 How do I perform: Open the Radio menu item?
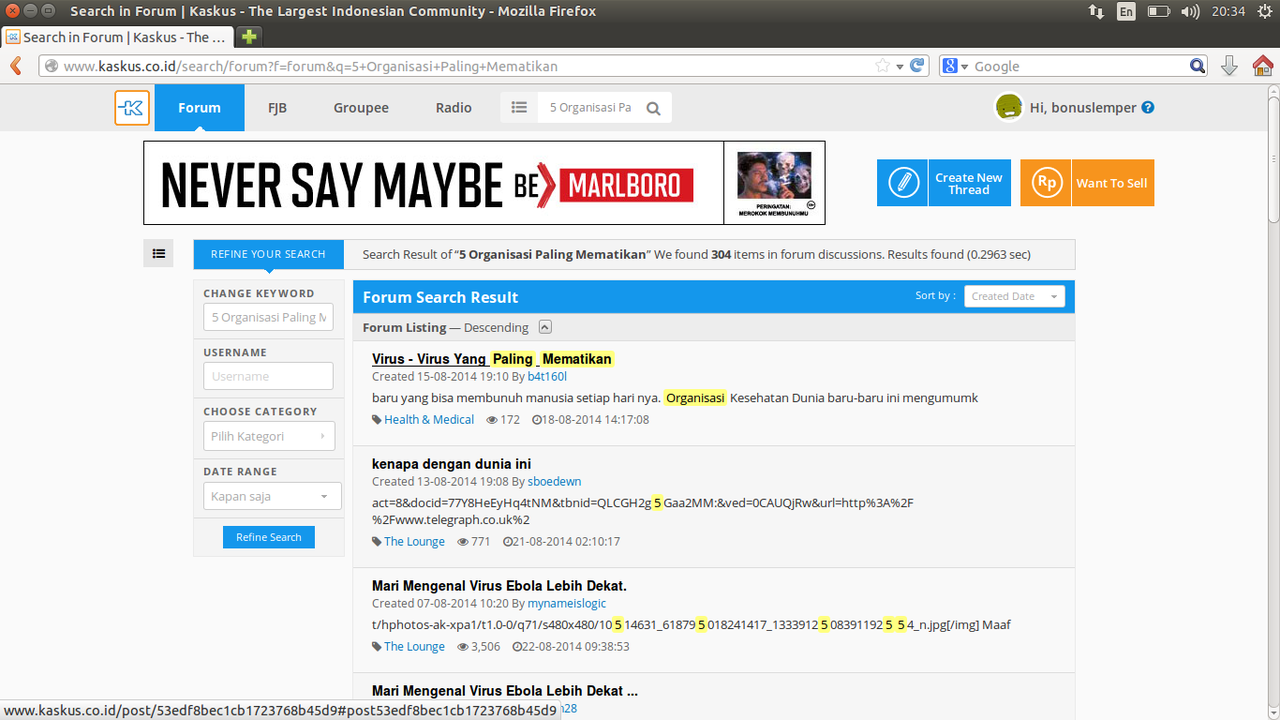[454, 108]
